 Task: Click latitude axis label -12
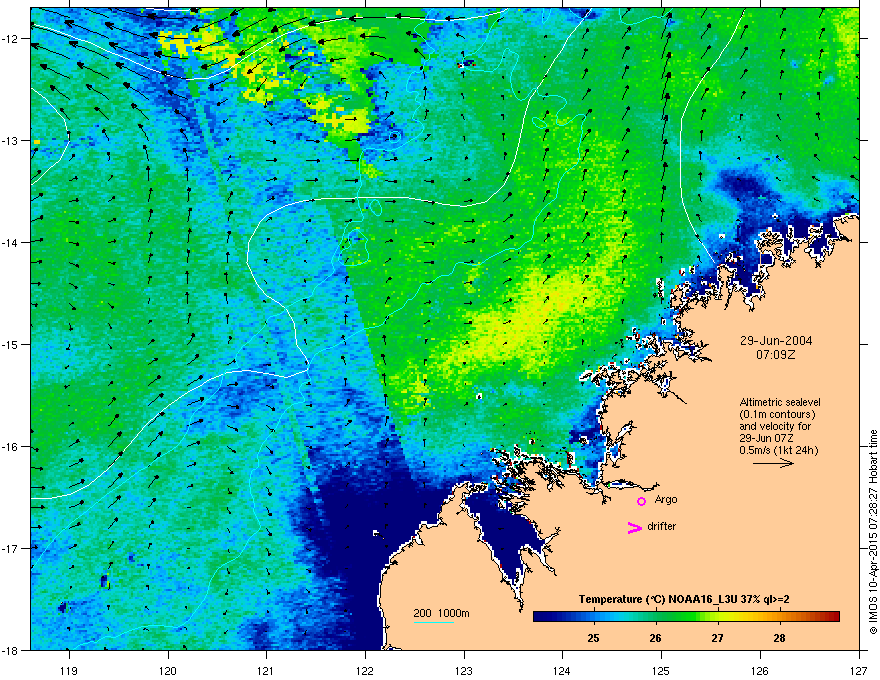(x=11, y=39)
